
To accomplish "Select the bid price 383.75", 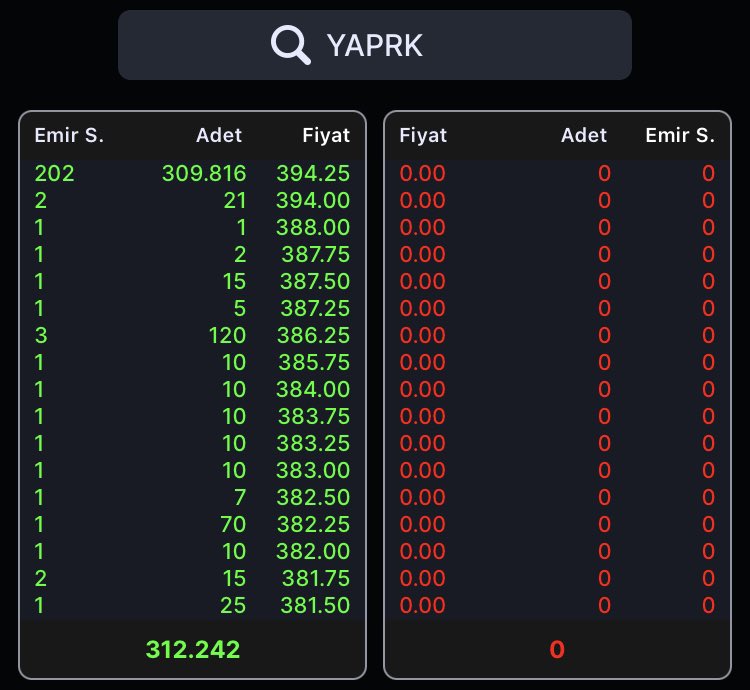I will click(x=314, y=416).
